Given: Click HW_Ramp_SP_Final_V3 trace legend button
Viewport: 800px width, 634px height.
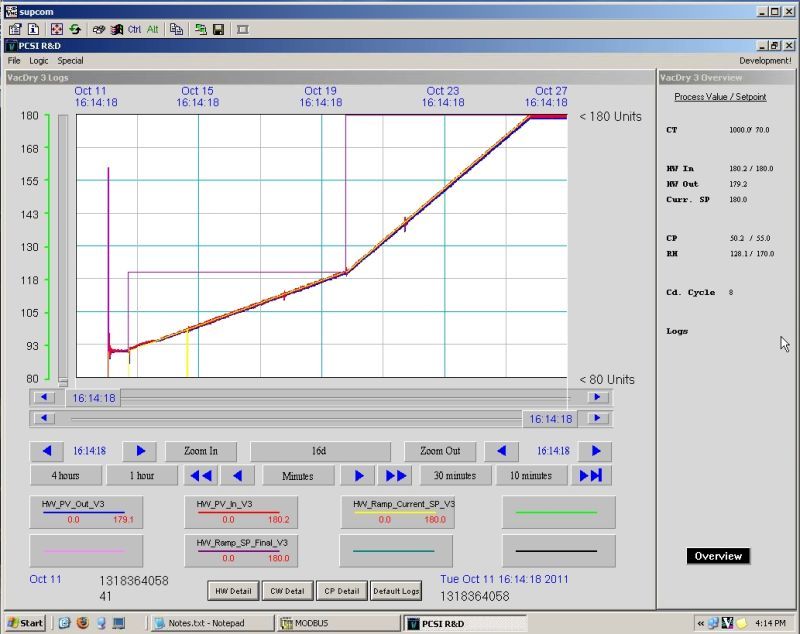Looking at the screenshot, I should pyautogui.click(x=241, y=551).
